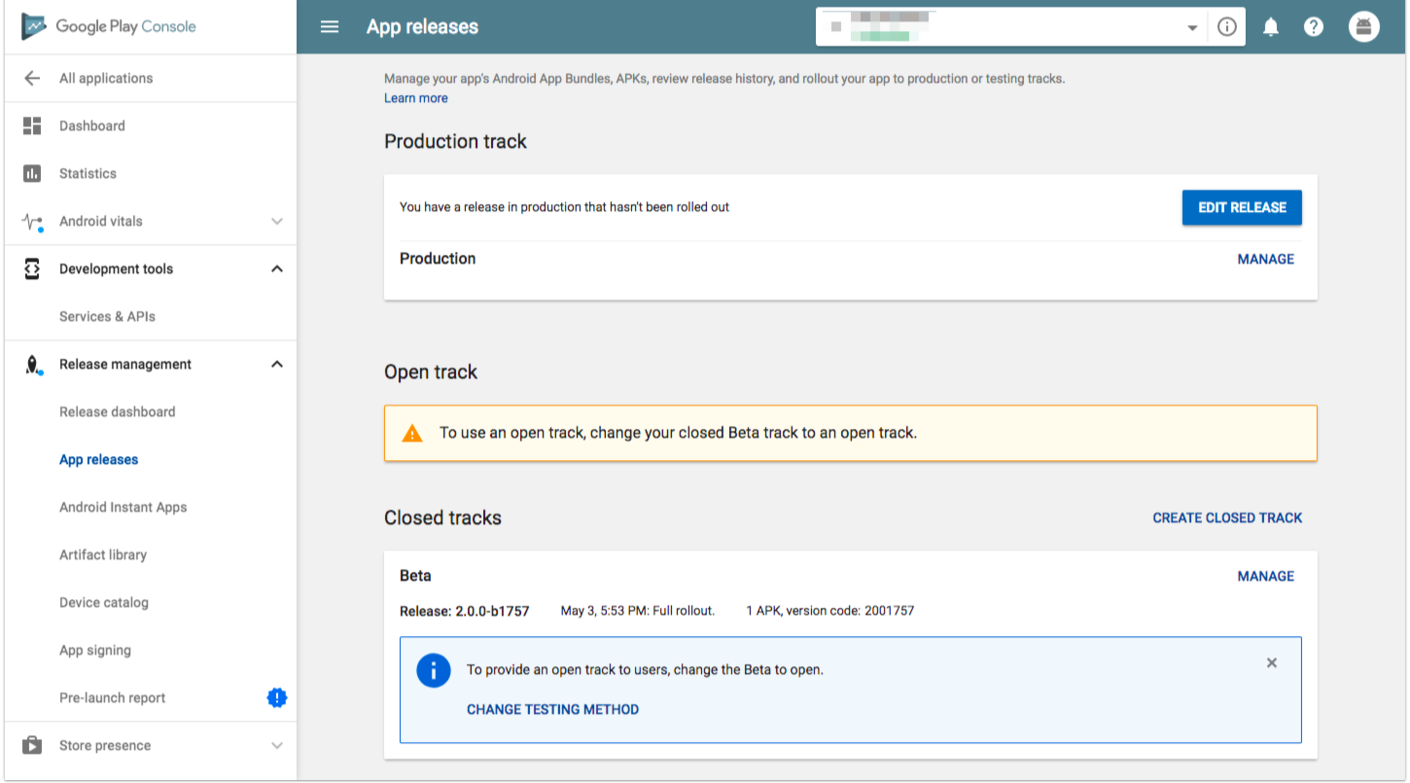This screenshot has height=783, width=1410.
Task: Go to App signing page
Action: point(95,650)
